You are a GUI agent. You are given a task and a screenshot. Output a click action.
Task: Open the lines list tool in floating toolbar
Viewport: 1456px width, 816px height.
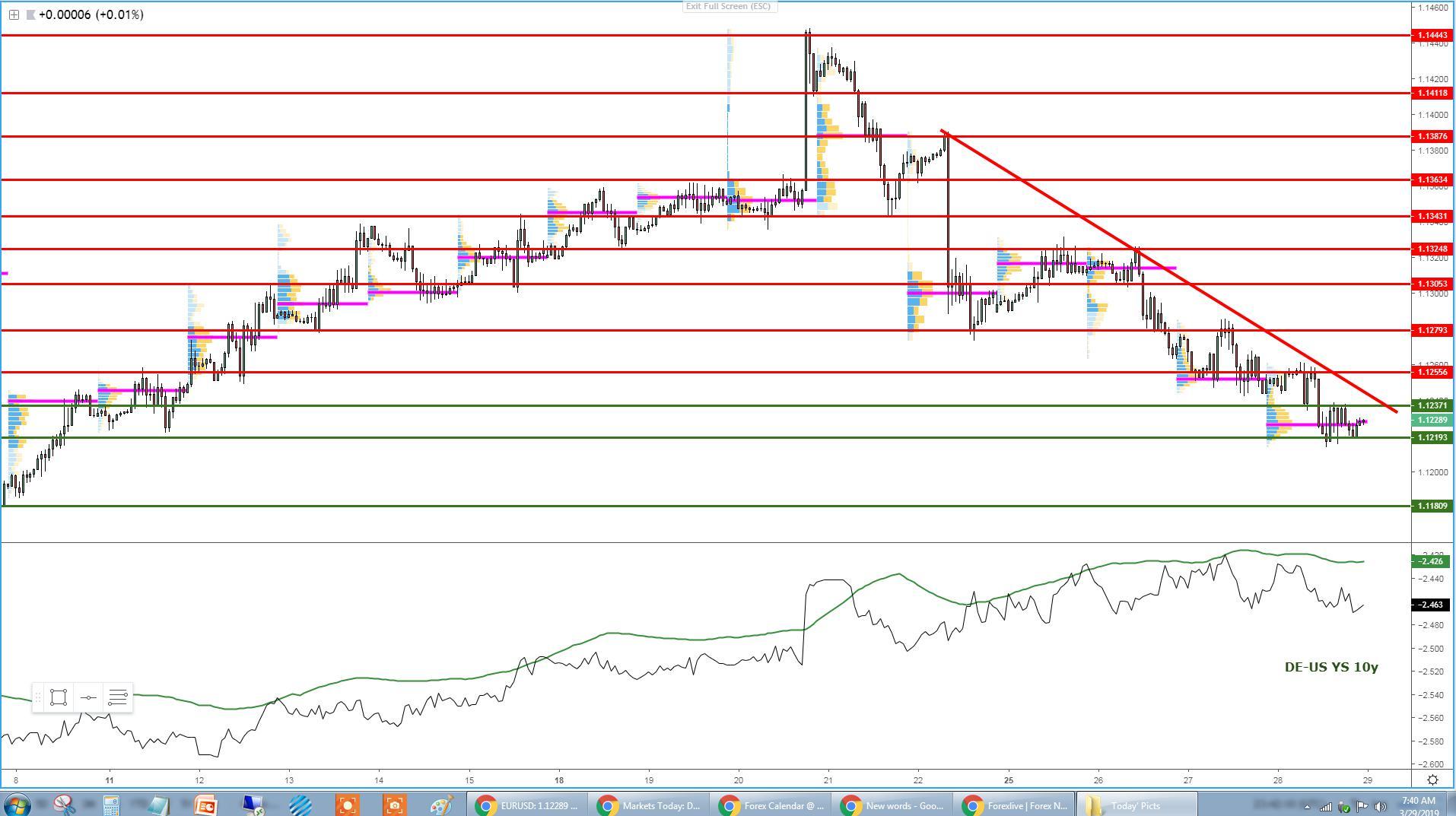coord(118,697)
